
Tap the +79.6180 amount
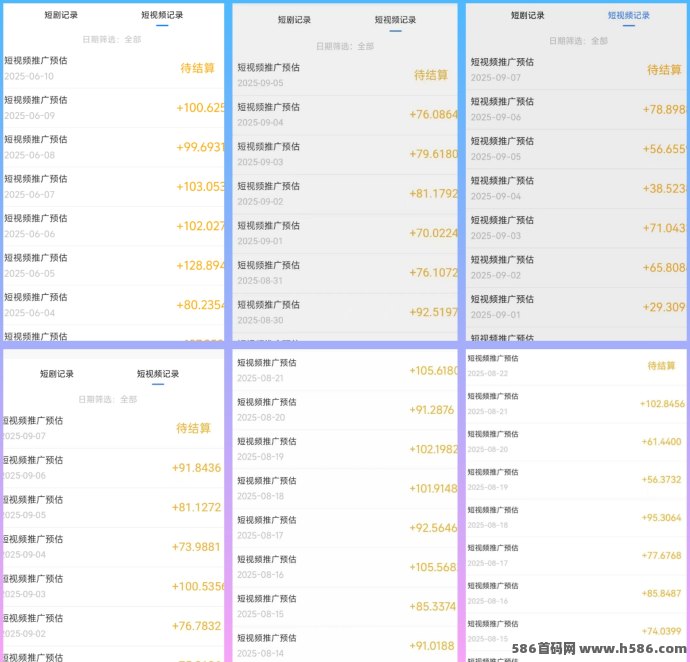[x=433, y=154]
